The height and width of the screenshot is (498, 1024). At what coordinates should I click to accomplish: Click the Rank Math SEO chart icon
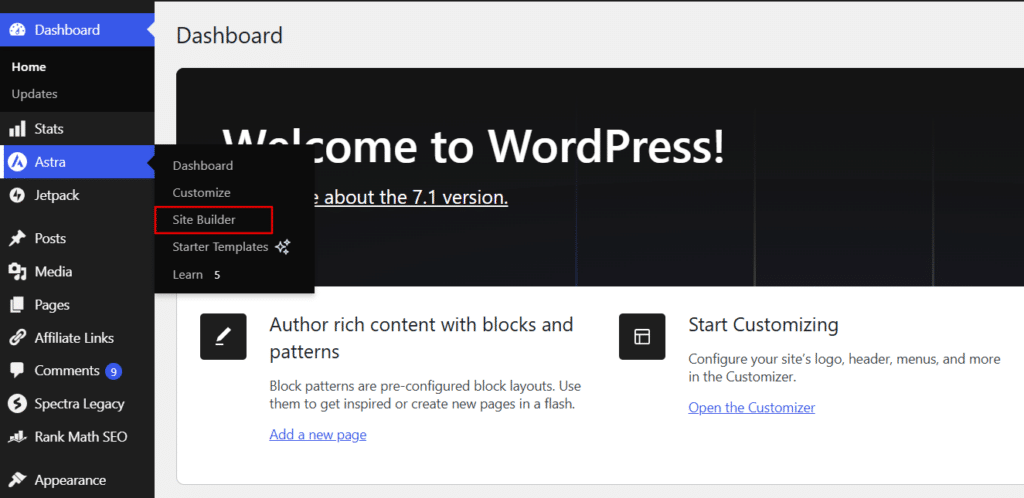click(x=18, y=437)
